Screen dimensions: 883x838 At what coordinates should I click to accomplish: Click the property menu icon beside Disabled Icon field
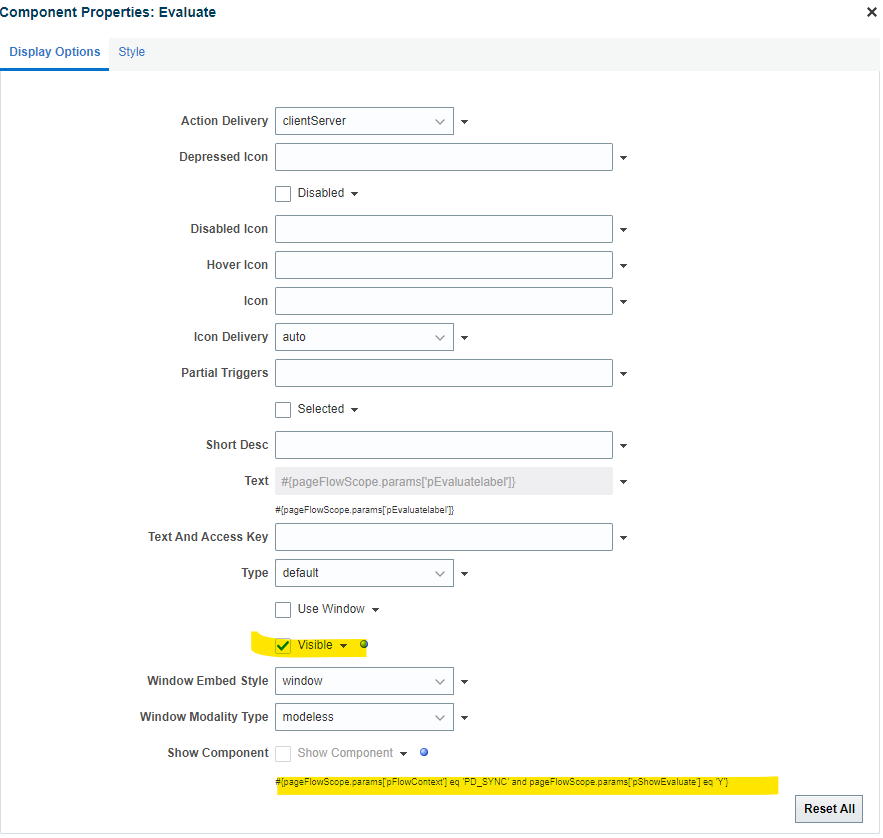[623, 229]
